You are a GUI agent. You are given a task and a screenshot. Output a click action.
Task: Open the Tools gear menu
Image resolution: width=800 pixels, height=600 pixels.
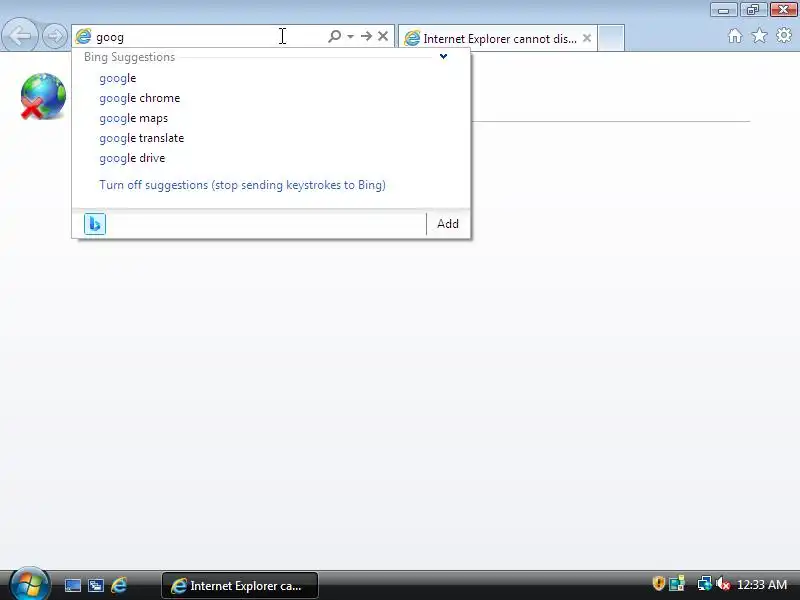[x=784, y=36]
